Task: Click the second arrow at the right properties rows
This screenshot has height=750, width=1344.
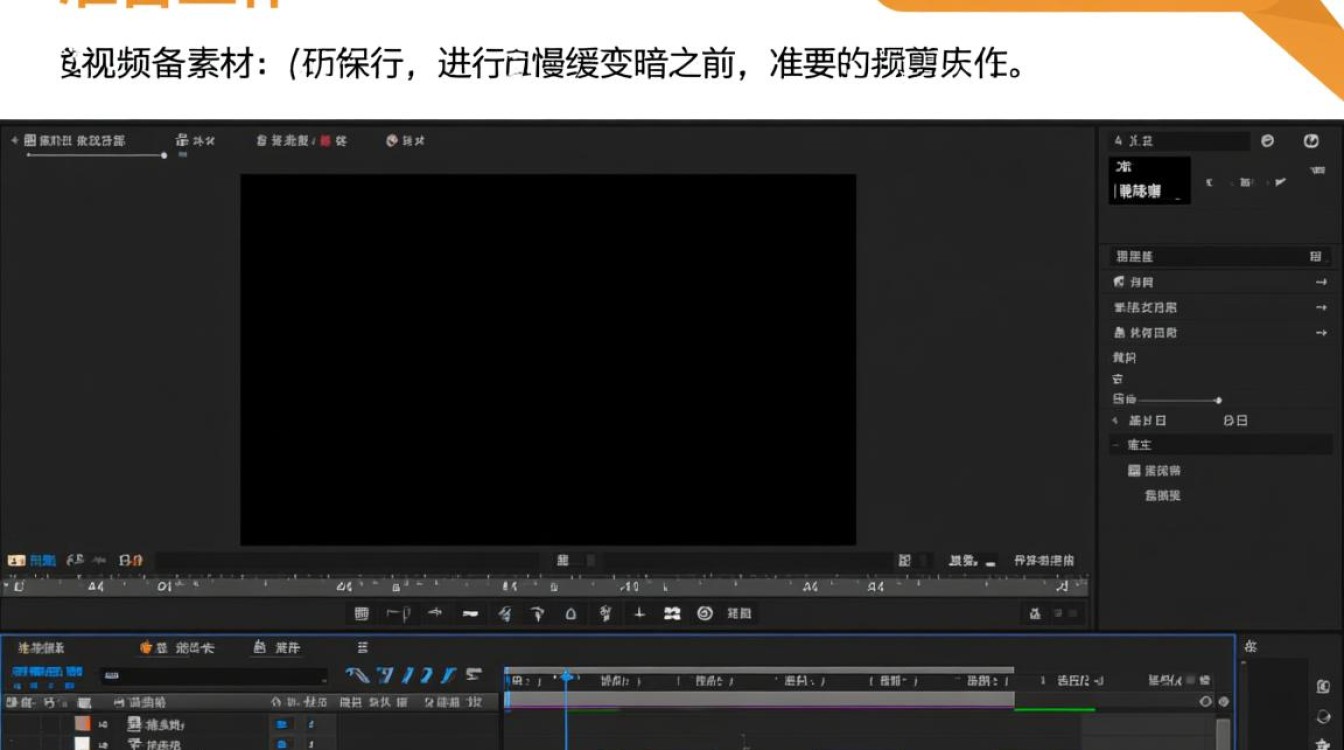Action: [1321, 308]
